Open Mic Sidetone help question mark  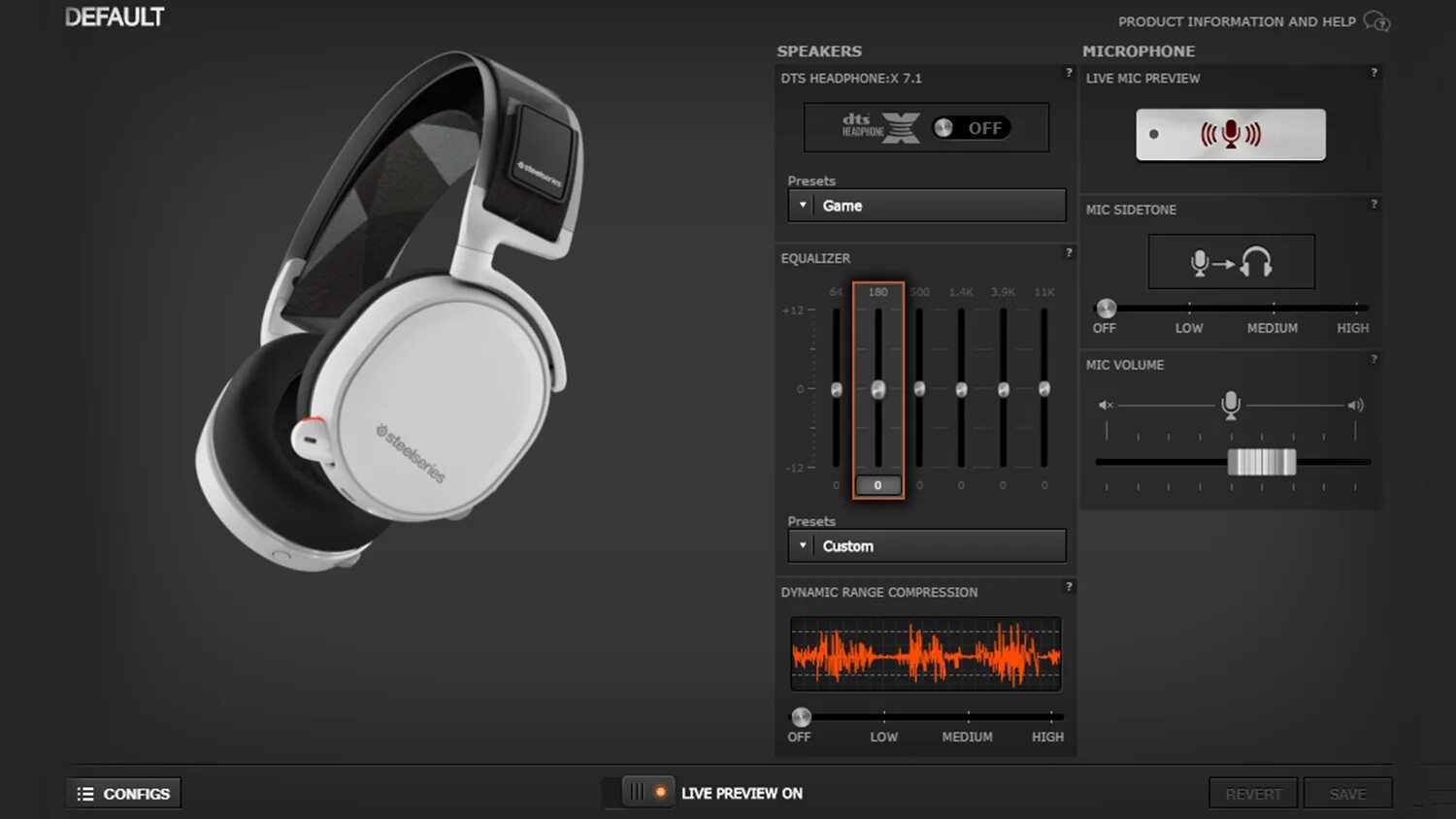(x=1373, y=205)
